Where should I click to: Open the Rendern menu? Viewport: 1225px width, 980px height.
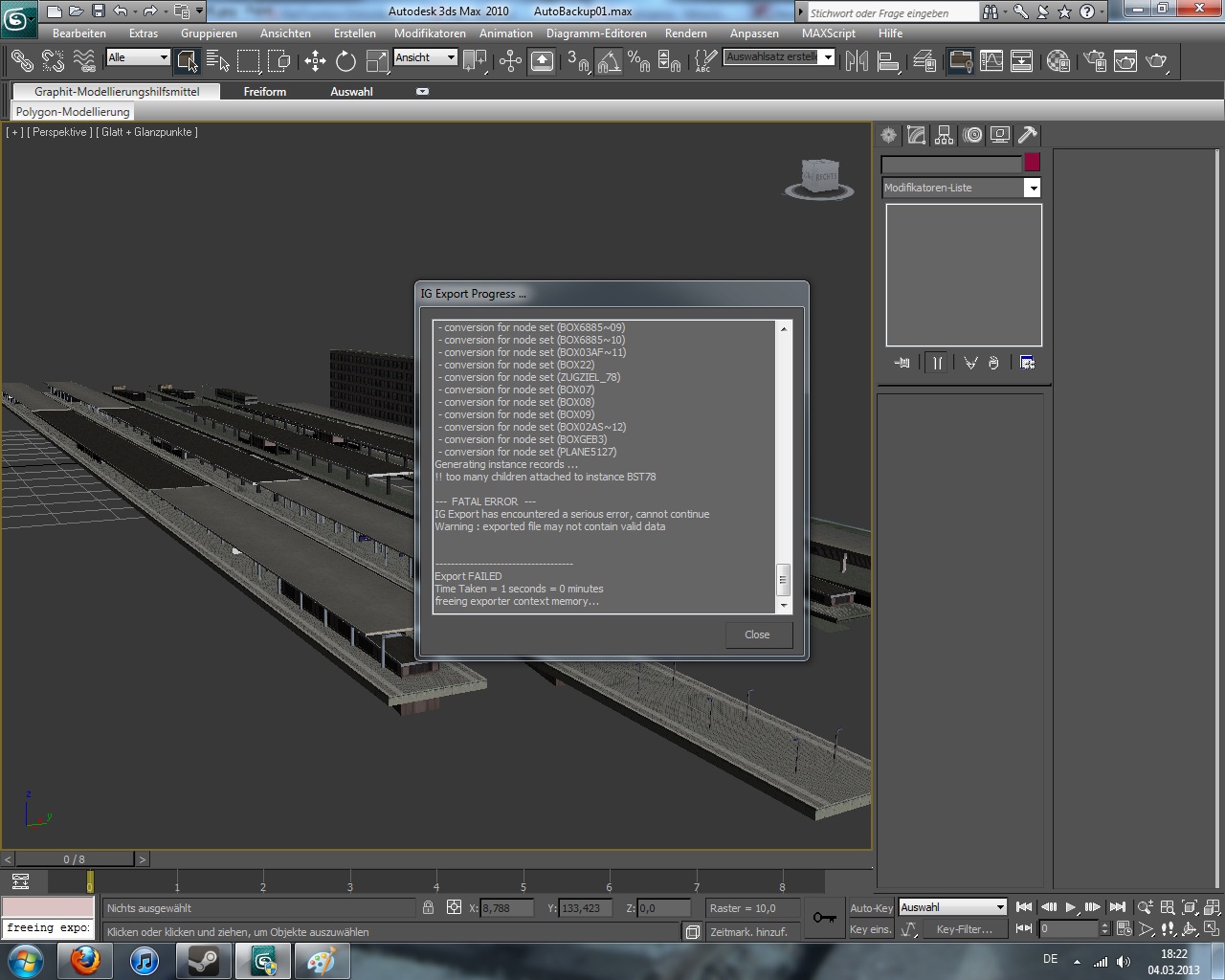pyautogui.click(x=685, y=33)
